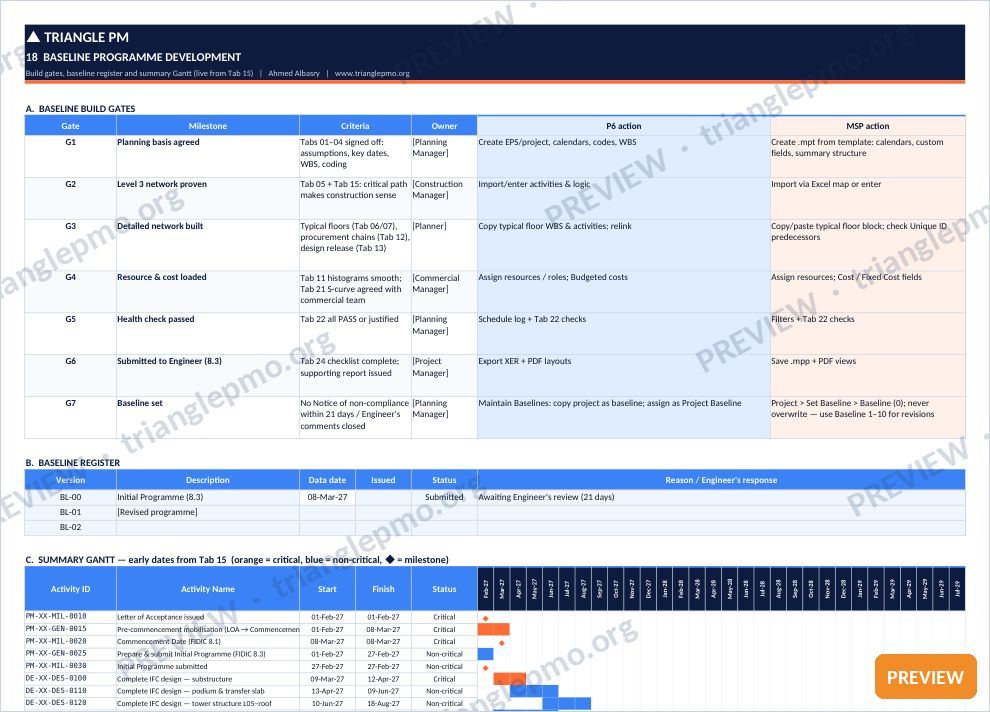
Task: Click the 'Submitted' status cell
Action: point(444,497)
